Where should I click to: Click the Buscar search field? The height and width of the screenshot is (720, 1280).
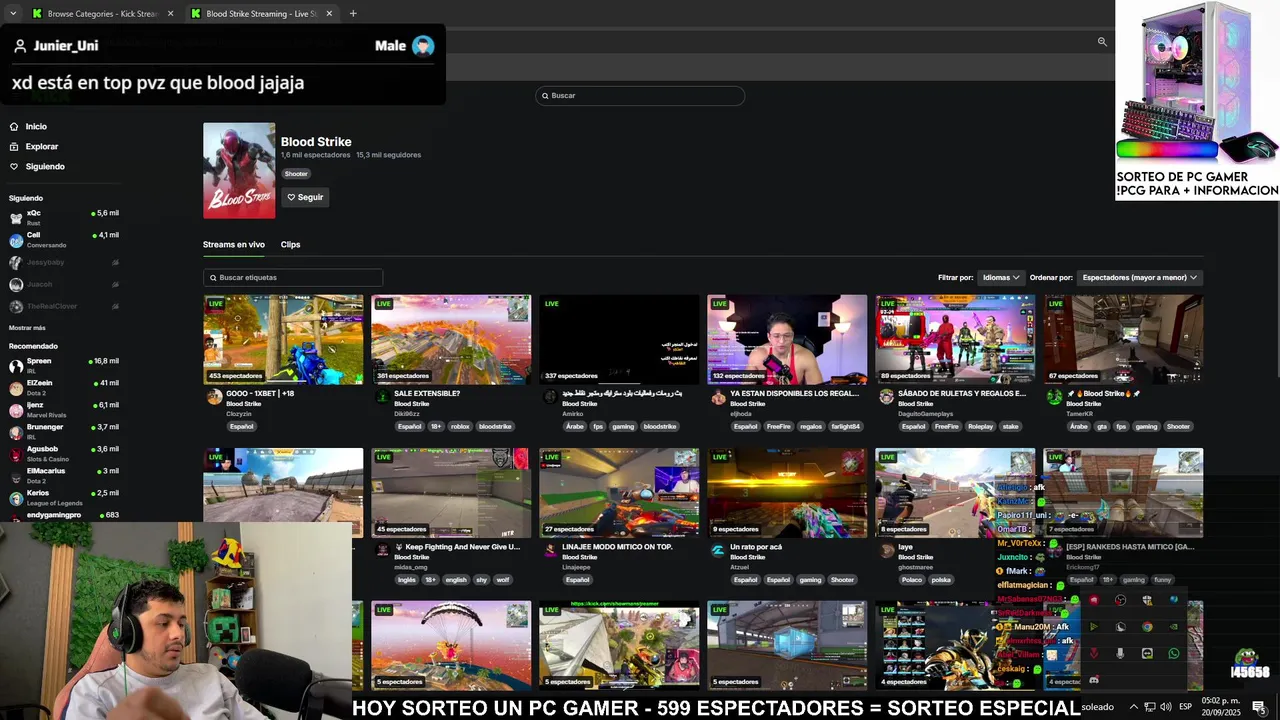click(x=640, y=96)
